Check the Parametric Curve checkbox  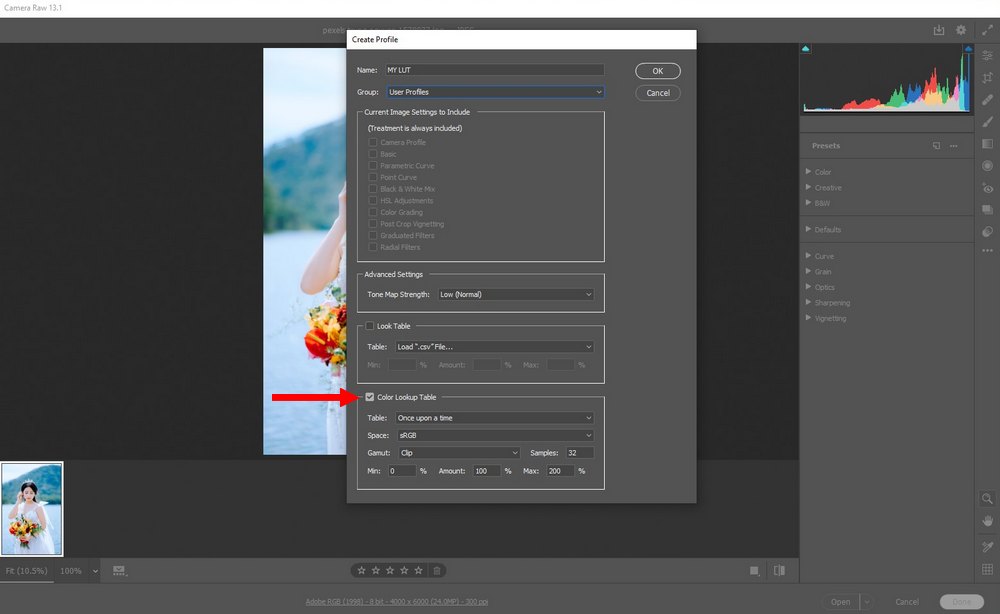coord(373,165)
